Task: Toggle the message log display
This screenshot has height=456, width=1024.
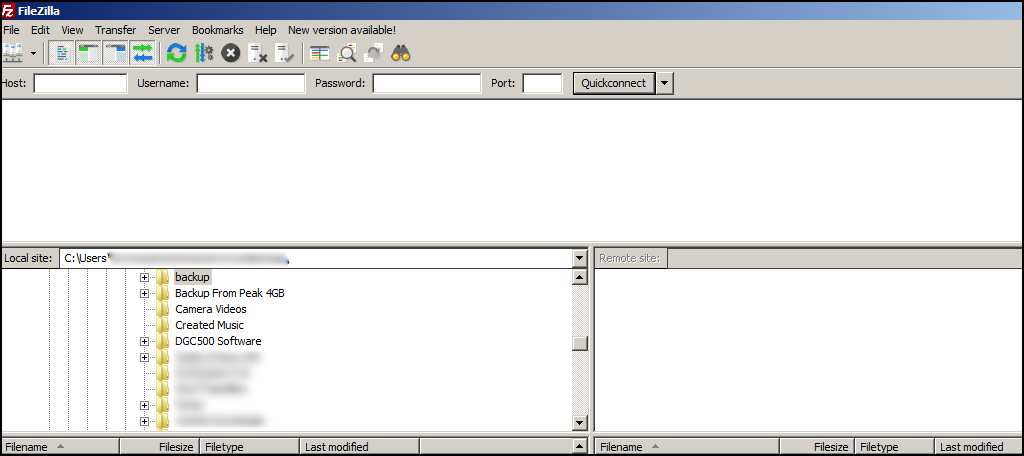Action: coord(61,53)
